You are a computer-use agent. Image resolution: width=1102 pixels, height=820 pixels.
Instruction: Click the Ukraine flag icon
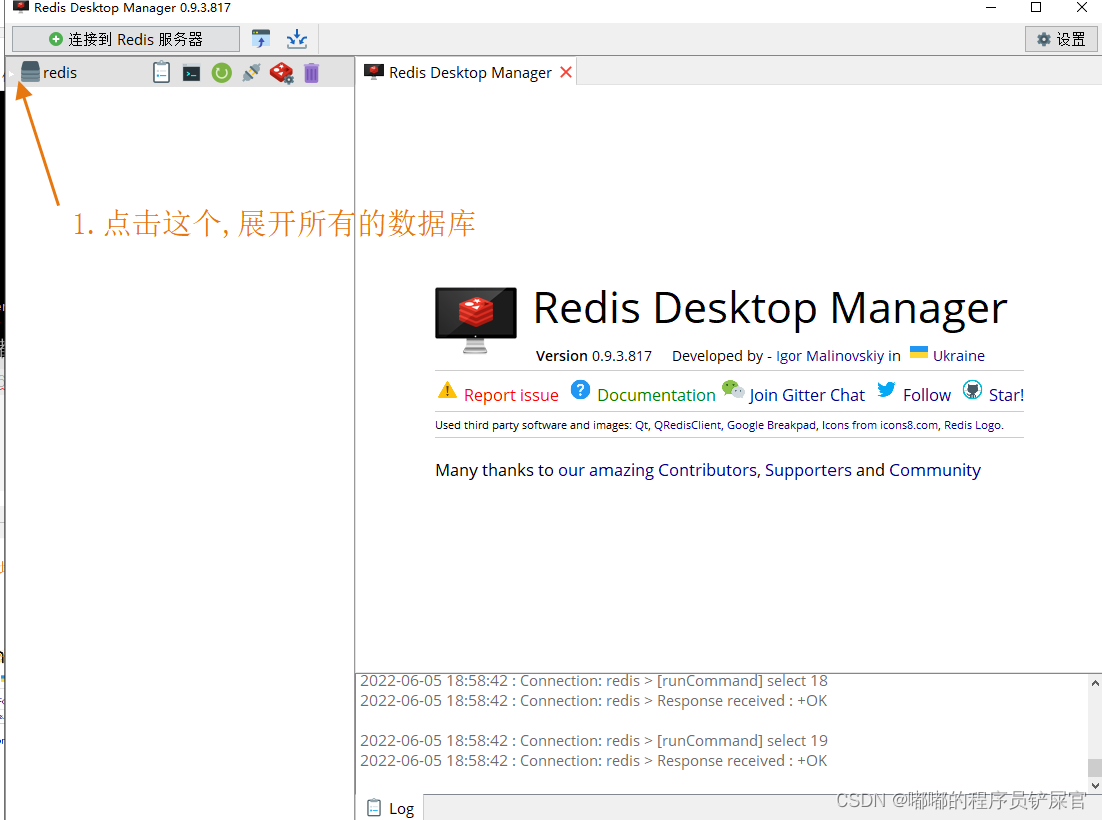click(919, 352)
